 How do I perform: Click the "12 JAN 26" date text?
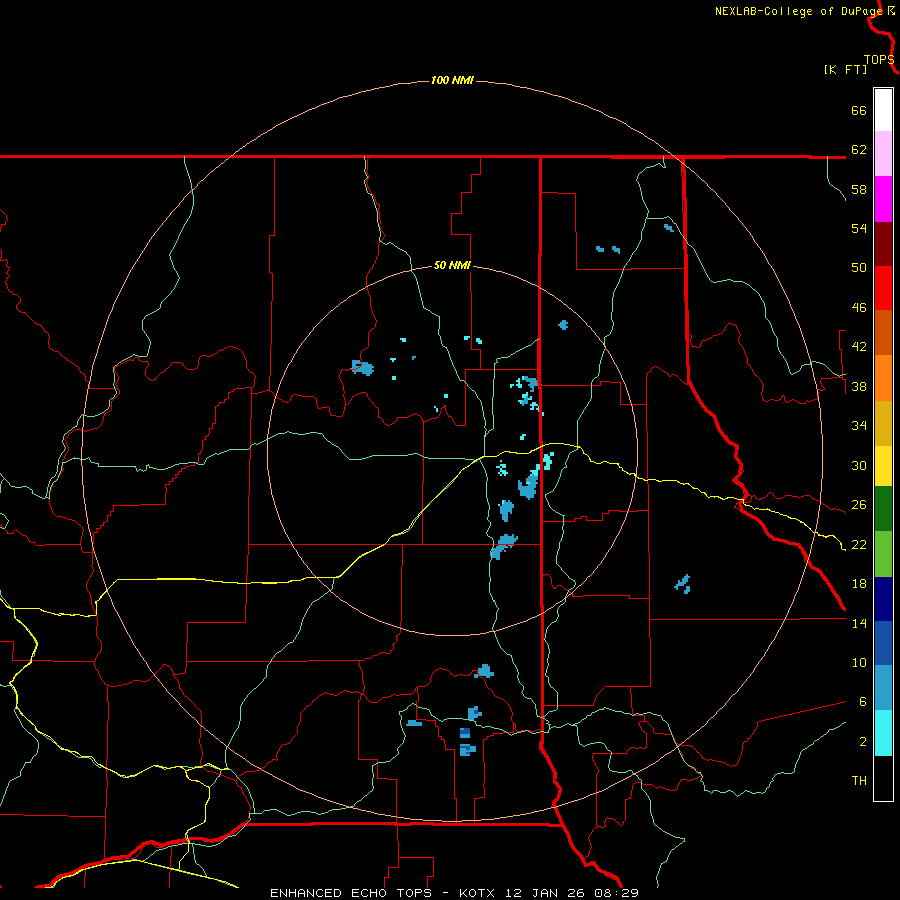(546, 893)
